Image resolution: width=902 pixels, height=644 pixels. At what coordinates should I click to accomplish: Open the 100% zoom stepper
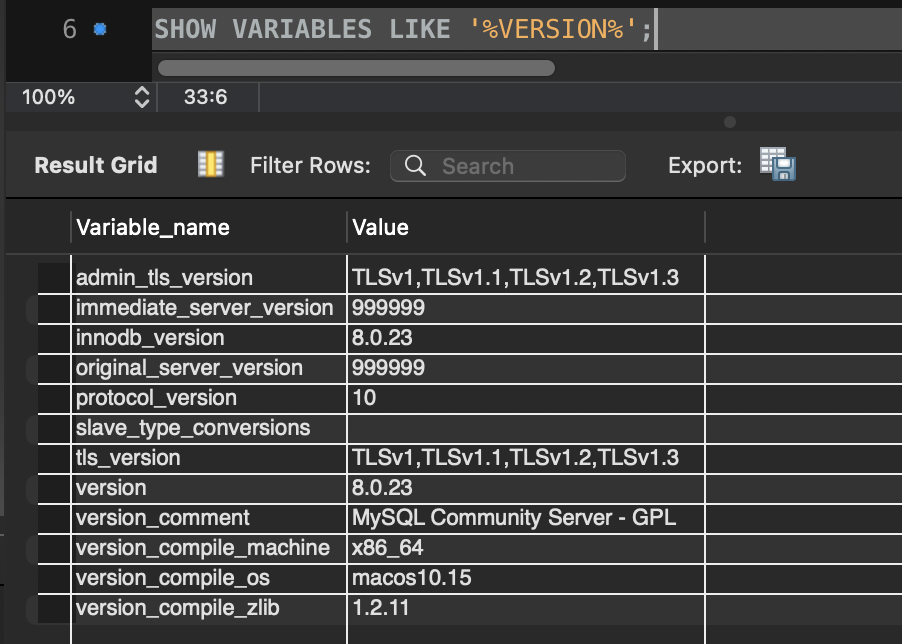tap(142, 97)
